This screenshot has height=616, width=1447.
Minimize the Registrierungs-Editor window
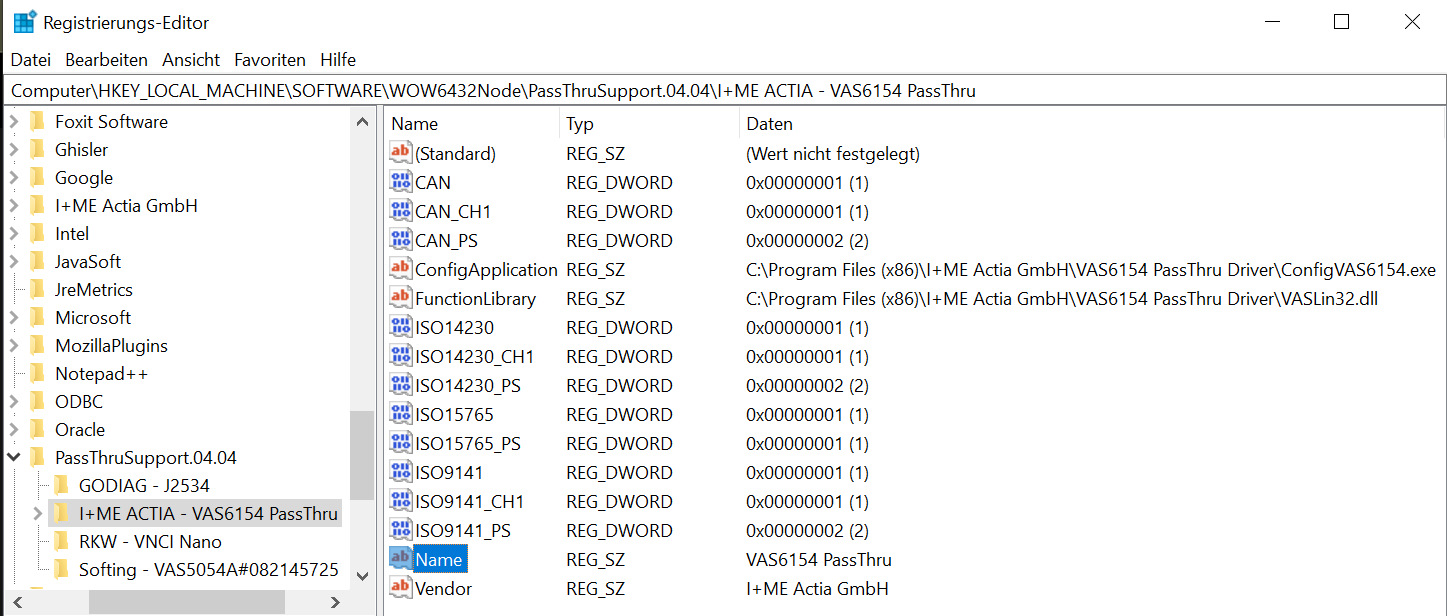coord(1272,22)
